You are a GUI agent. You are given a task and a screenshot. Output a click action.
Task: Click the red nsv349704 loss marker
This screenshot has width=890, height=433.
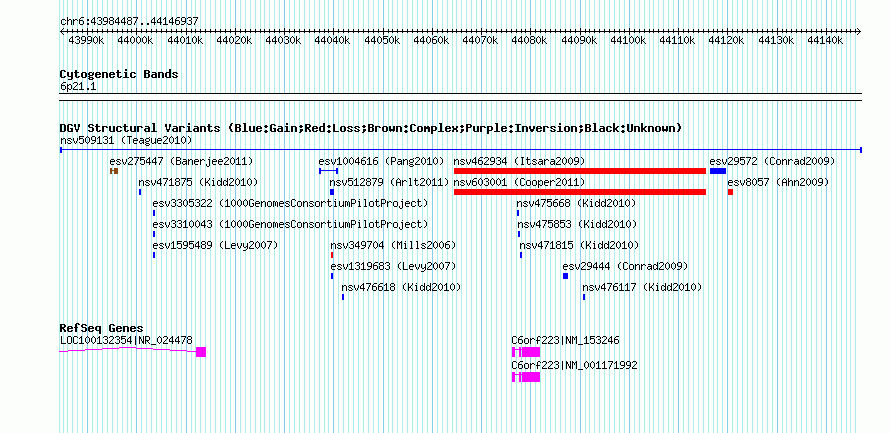coord(332,255)
